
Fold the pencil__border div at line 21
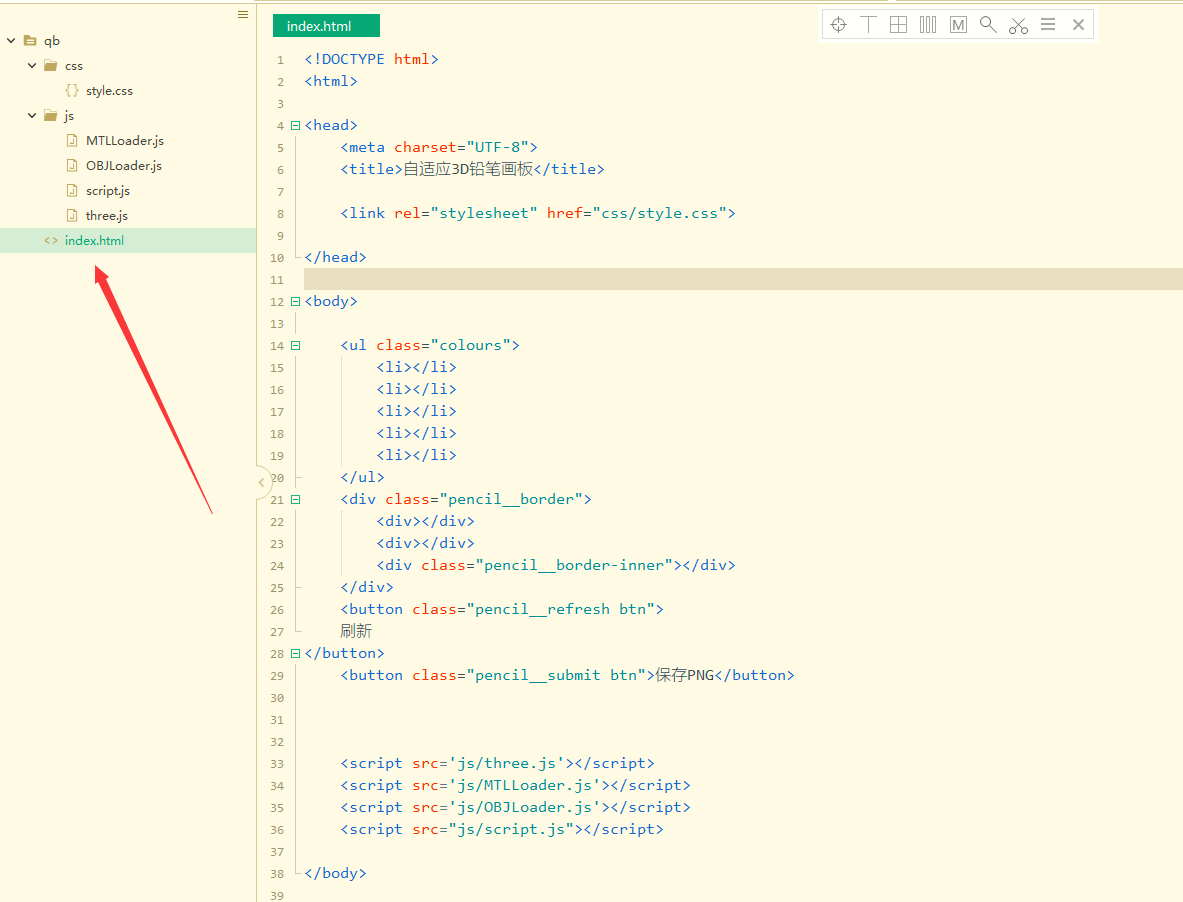[296, 499]
